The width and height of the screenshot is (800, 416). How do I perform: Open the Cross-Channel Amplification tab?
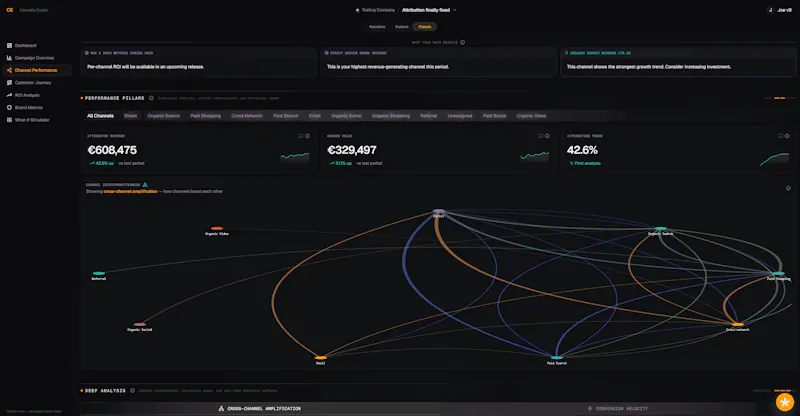click(x=260, y=408)
